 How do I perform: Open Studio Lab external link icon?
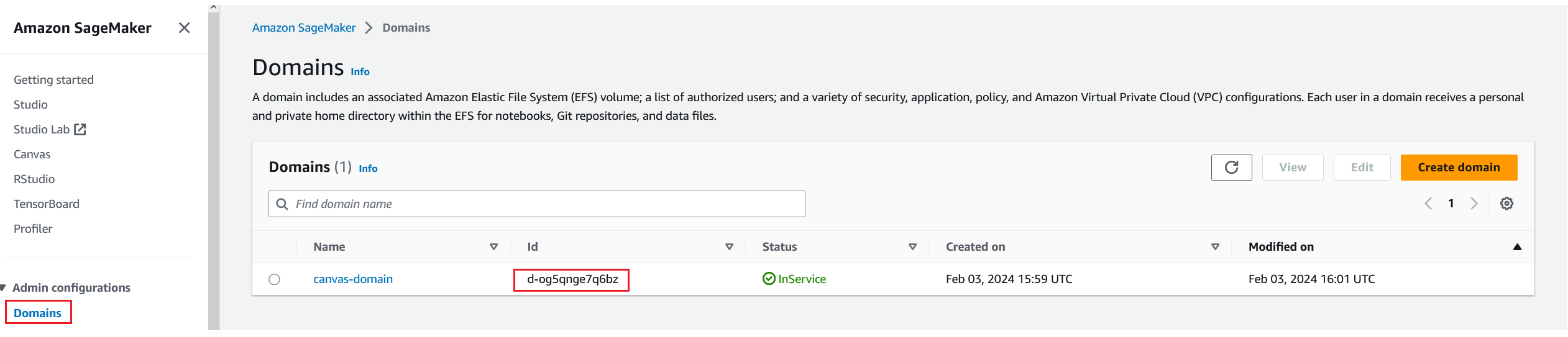coord(80,129)
